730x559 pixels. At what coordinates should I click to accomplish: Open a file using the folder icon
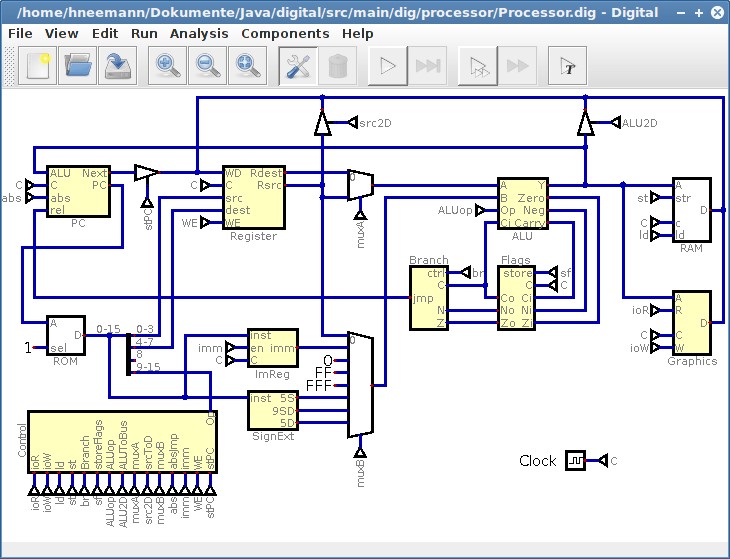coord(78,66)
